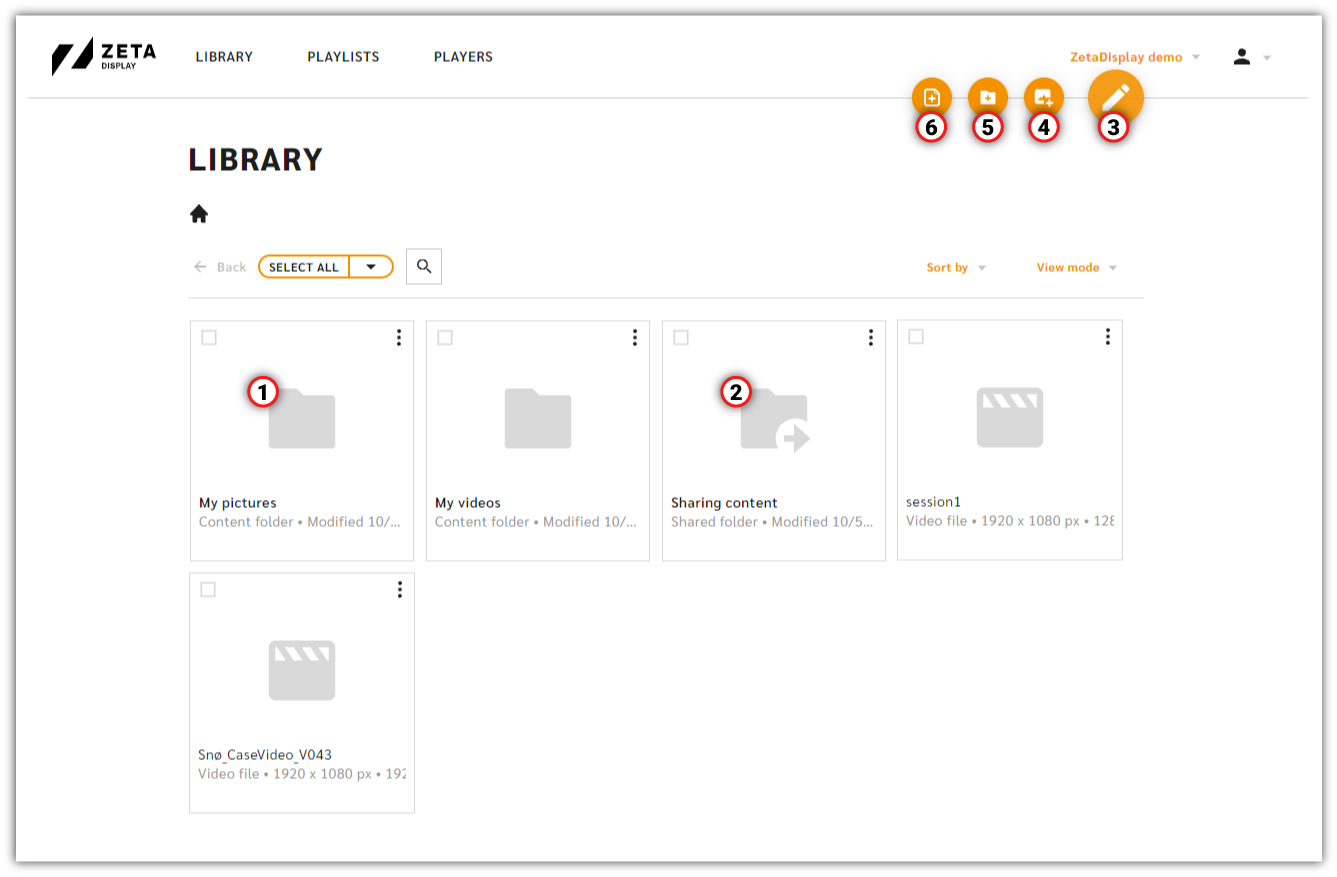Viewport: 1337px width, 877px height.
Task: Switch to the PLAYLISTS tab
Action: tap(343, 57)
